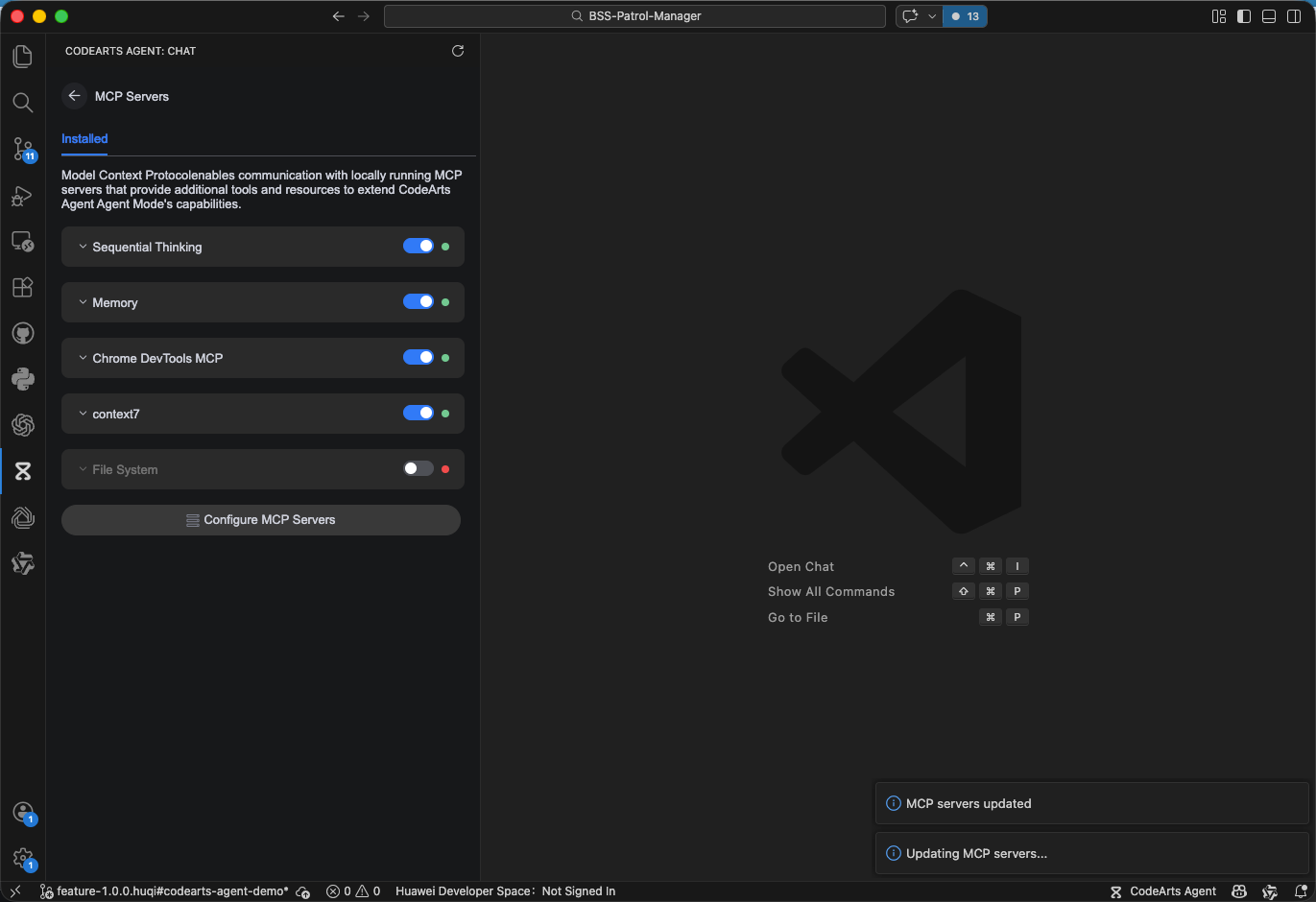
Task: Open the Search view in activity bar
Action: click(x=23, y=103)
